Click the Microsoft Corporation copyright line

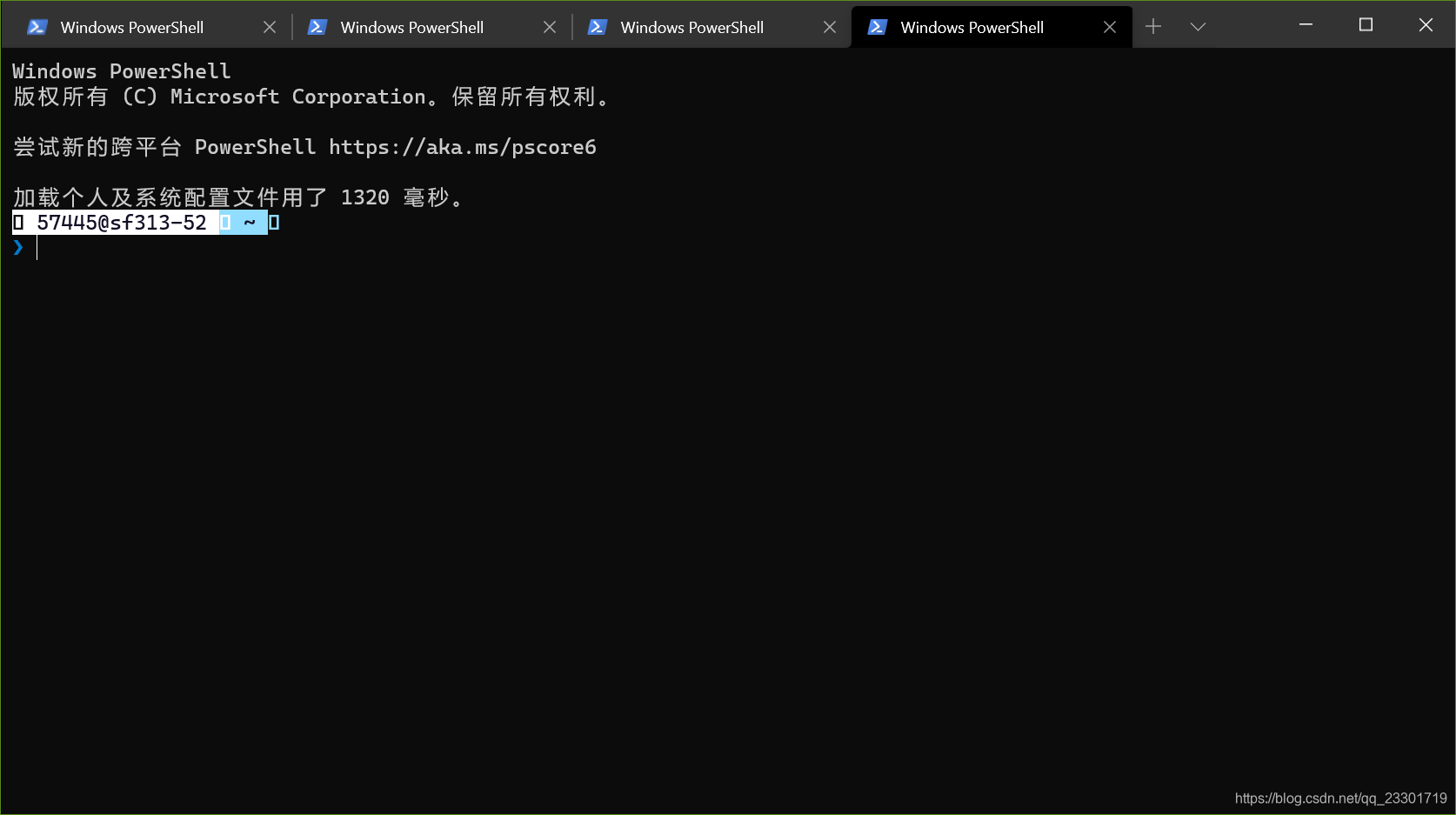coord(311,97)
